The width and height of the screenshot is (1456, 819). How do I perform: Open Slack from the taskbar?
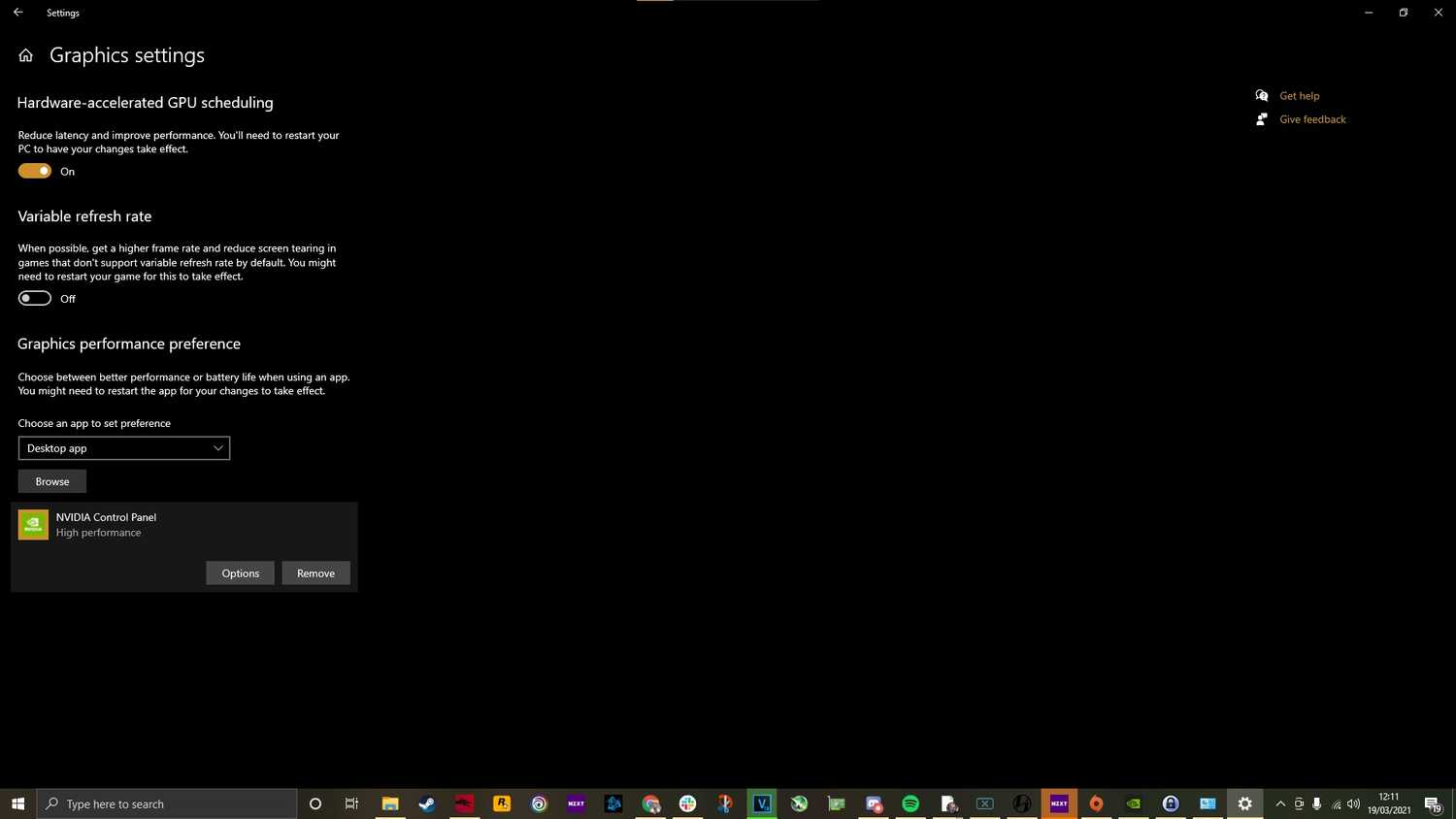[x=687, y=803]
